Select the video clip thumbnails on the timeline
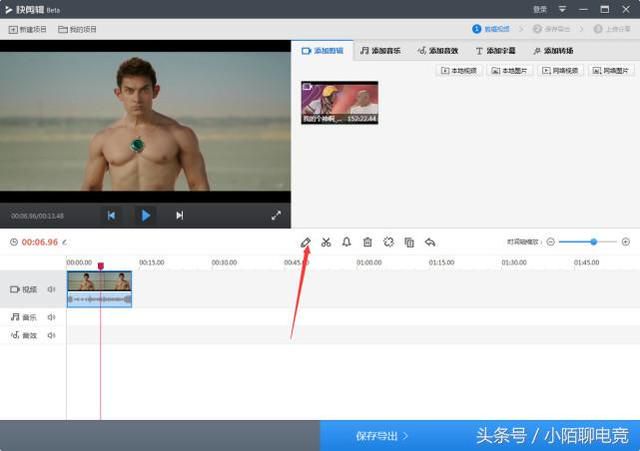 [99, 281]
